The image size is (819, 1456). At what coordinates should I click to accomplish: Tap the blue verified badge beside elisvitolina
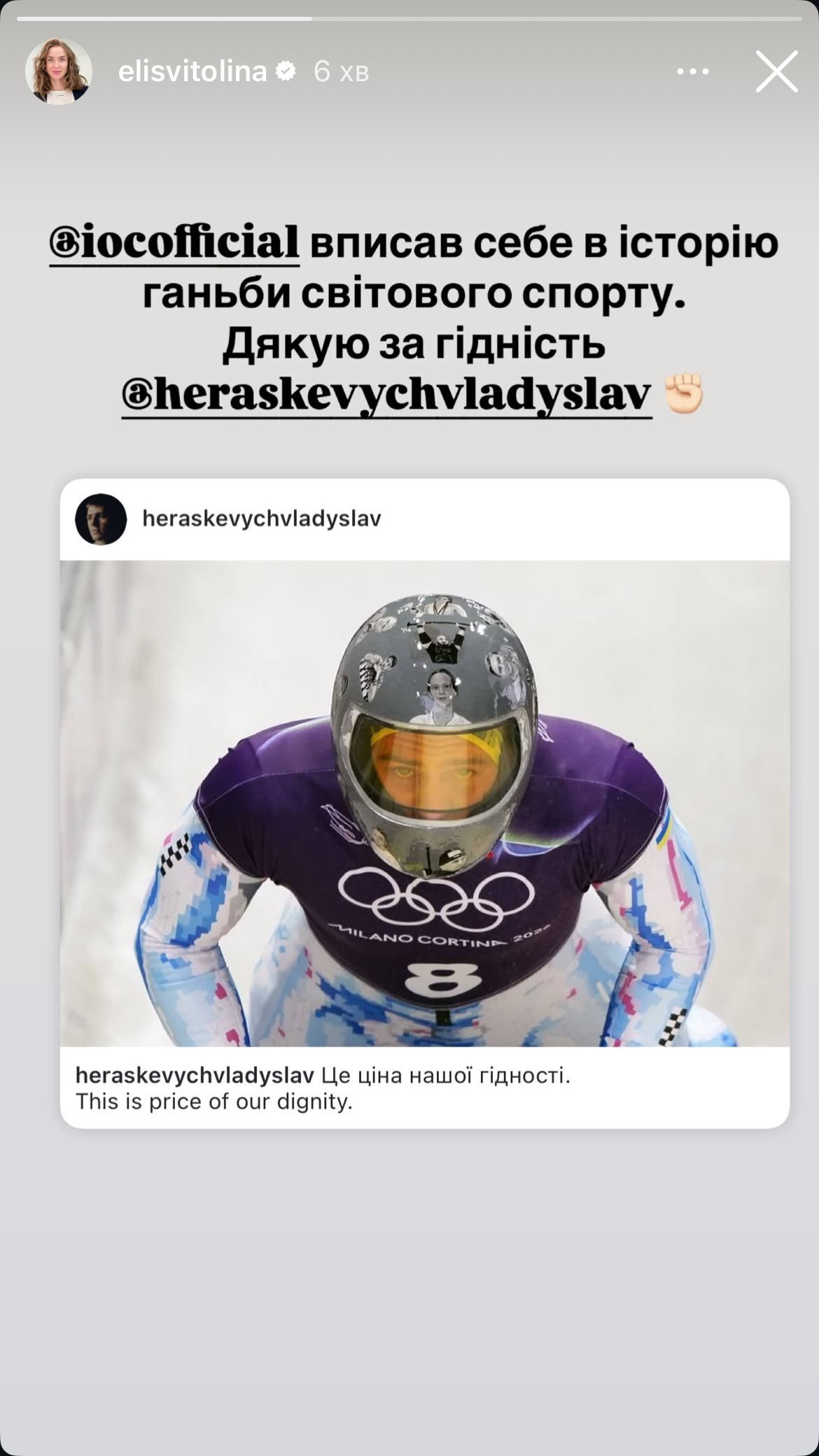click(286, 71)
